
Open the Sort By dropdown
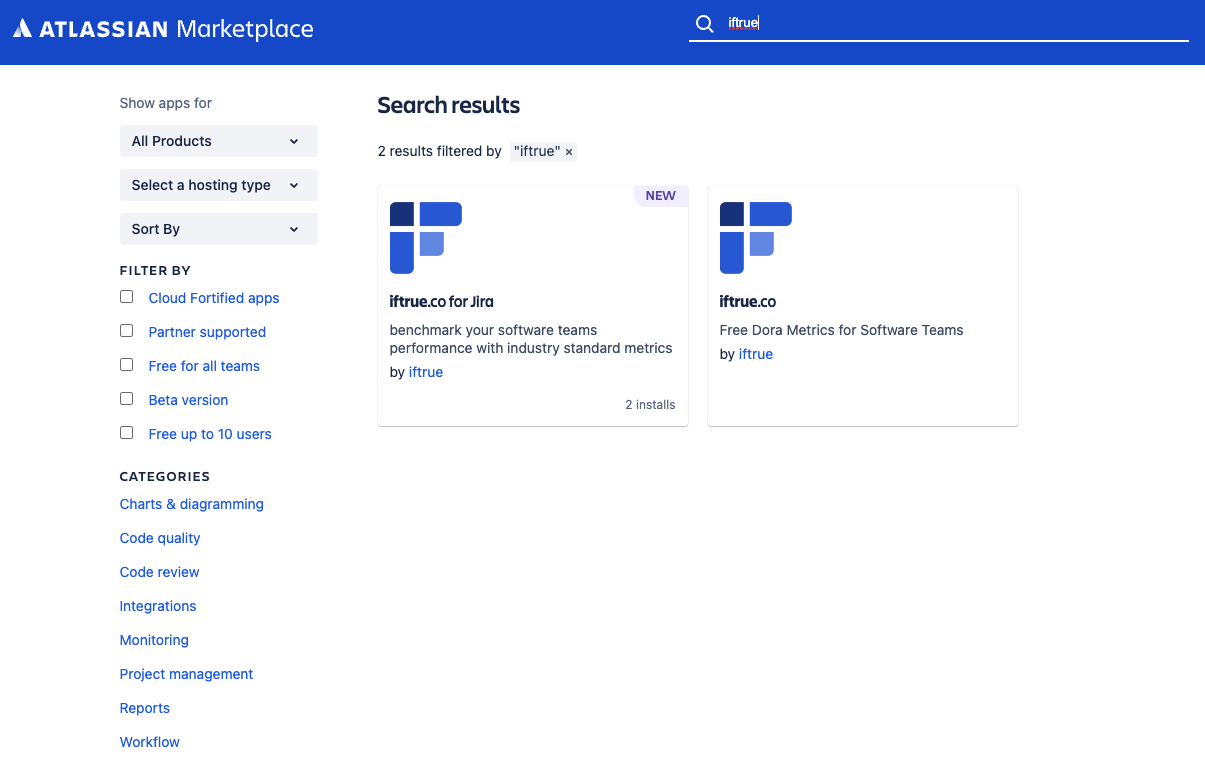point(218,229)
